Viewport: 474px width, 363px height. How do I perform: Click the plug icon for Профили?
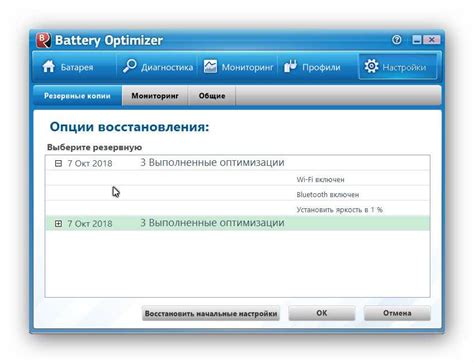290,66
